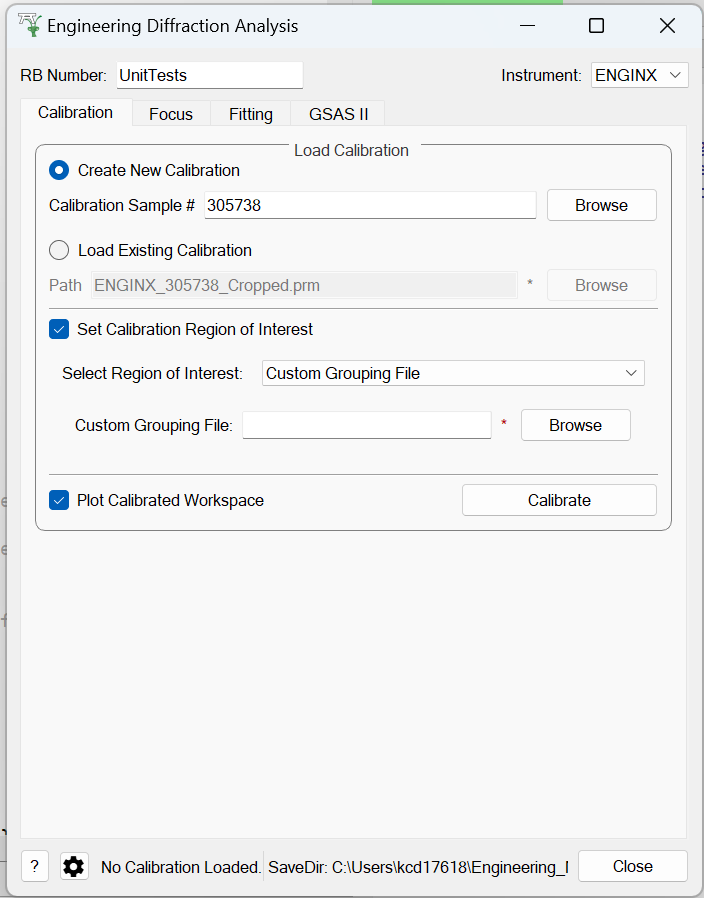
Task: Open the Fitting tab
Action: pos(251,114)
